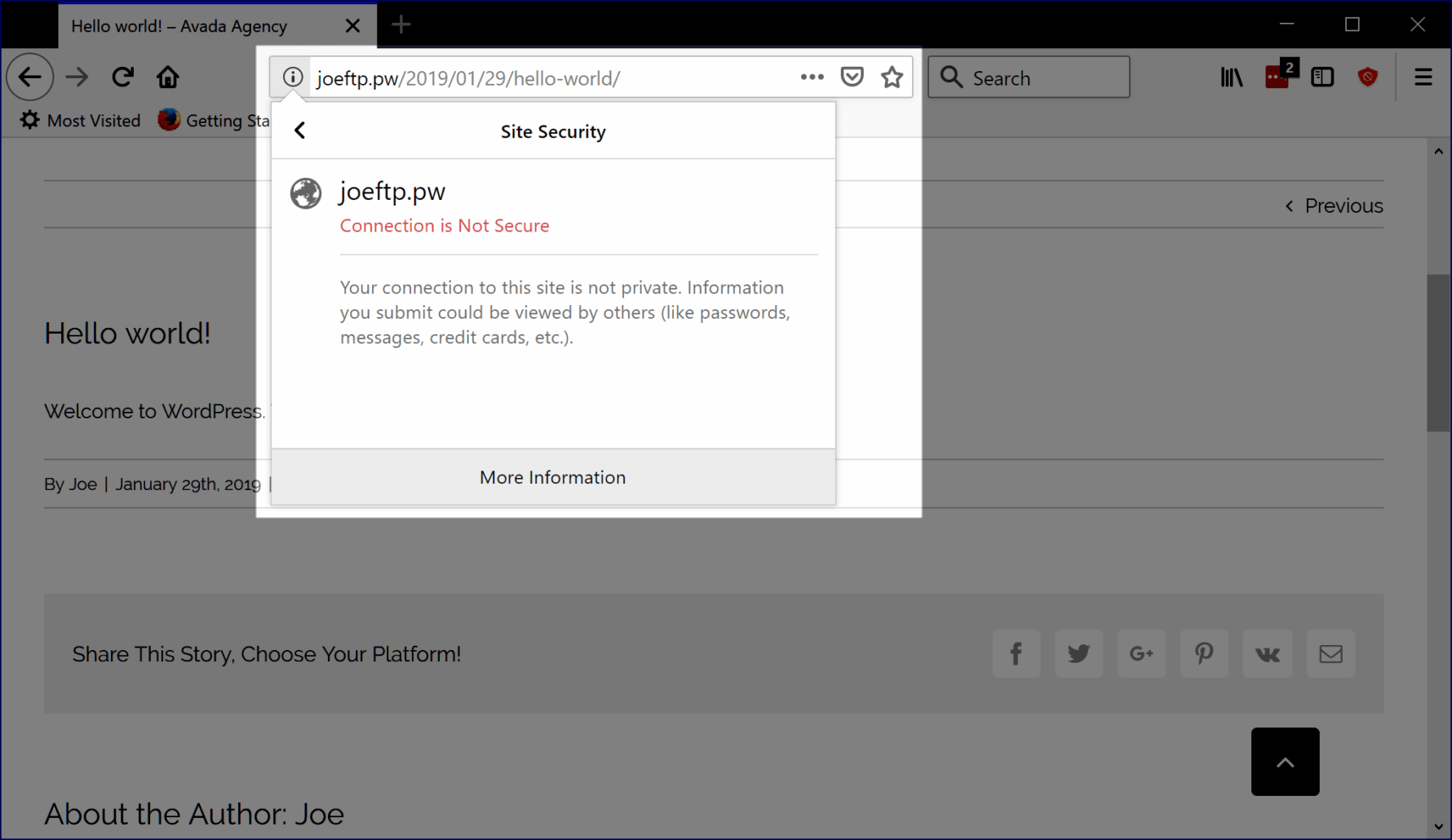Click the red shield extension icon
This screenshot has width=1452, height=840.
click(x=1367, y=77)
